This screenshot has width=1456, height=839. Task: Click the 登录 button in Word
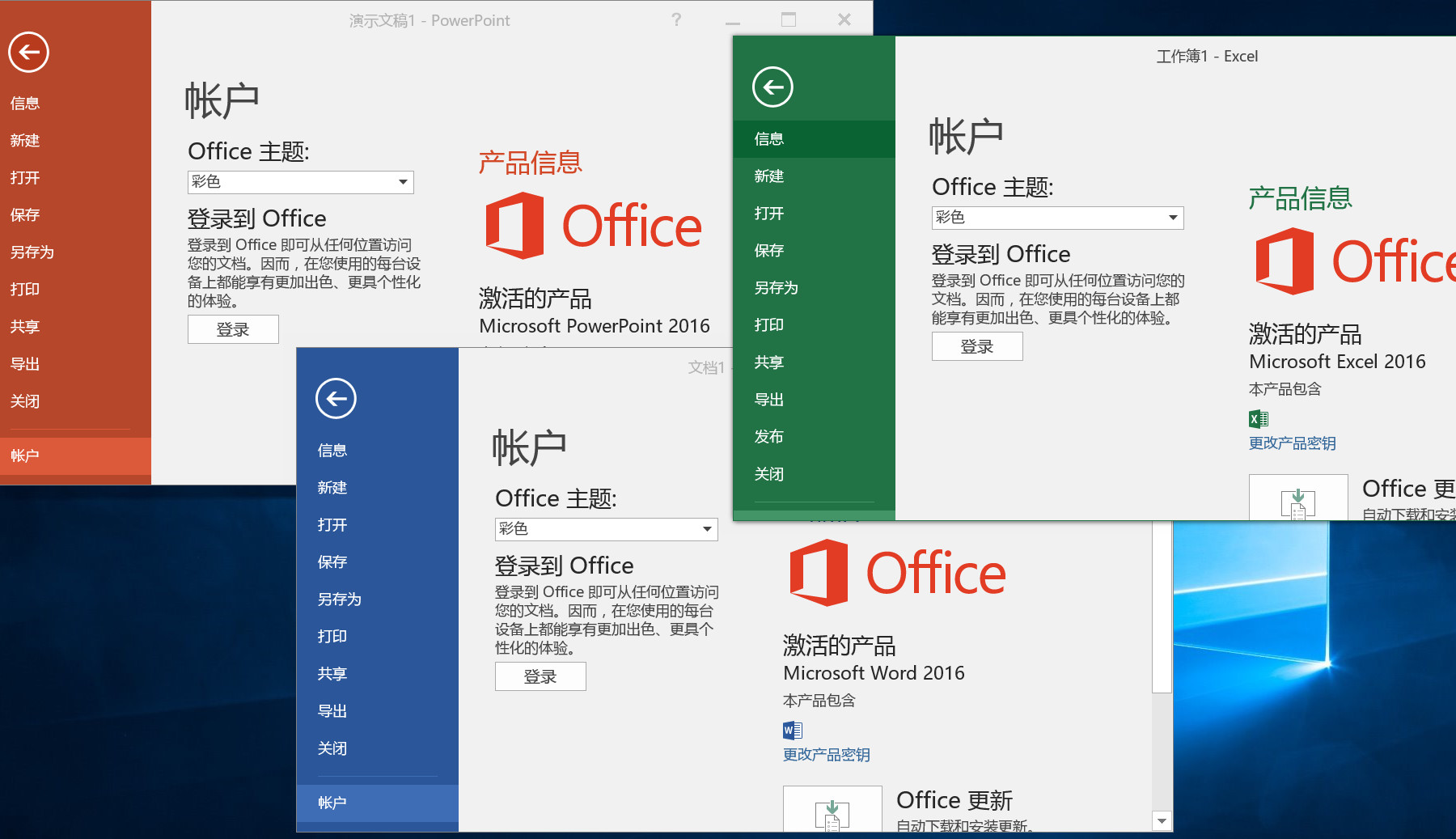click(x=540, y=676)
